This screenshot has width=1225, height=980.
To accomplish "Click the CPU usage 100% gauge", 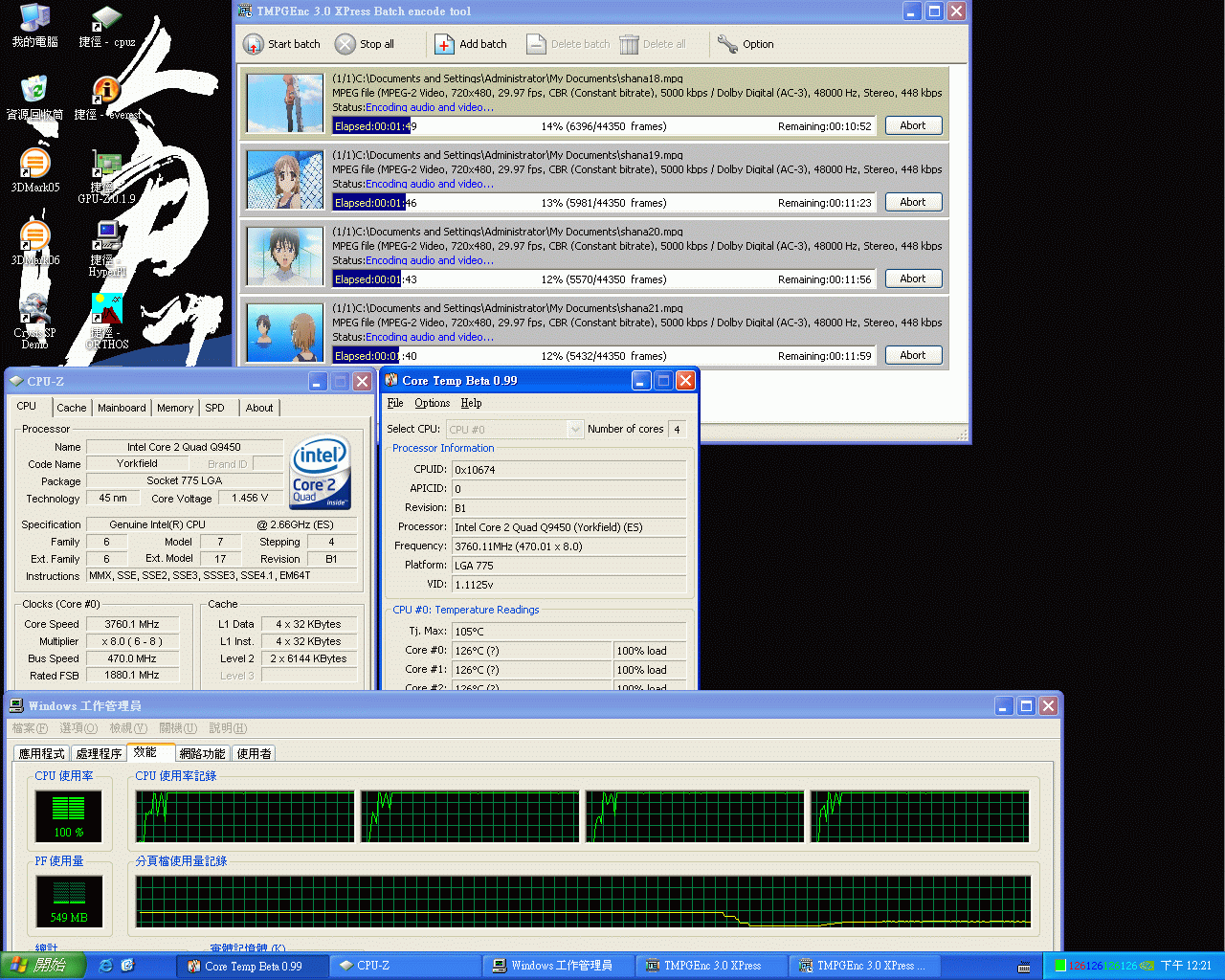I will pyautogui.click(x=68, y=814).
